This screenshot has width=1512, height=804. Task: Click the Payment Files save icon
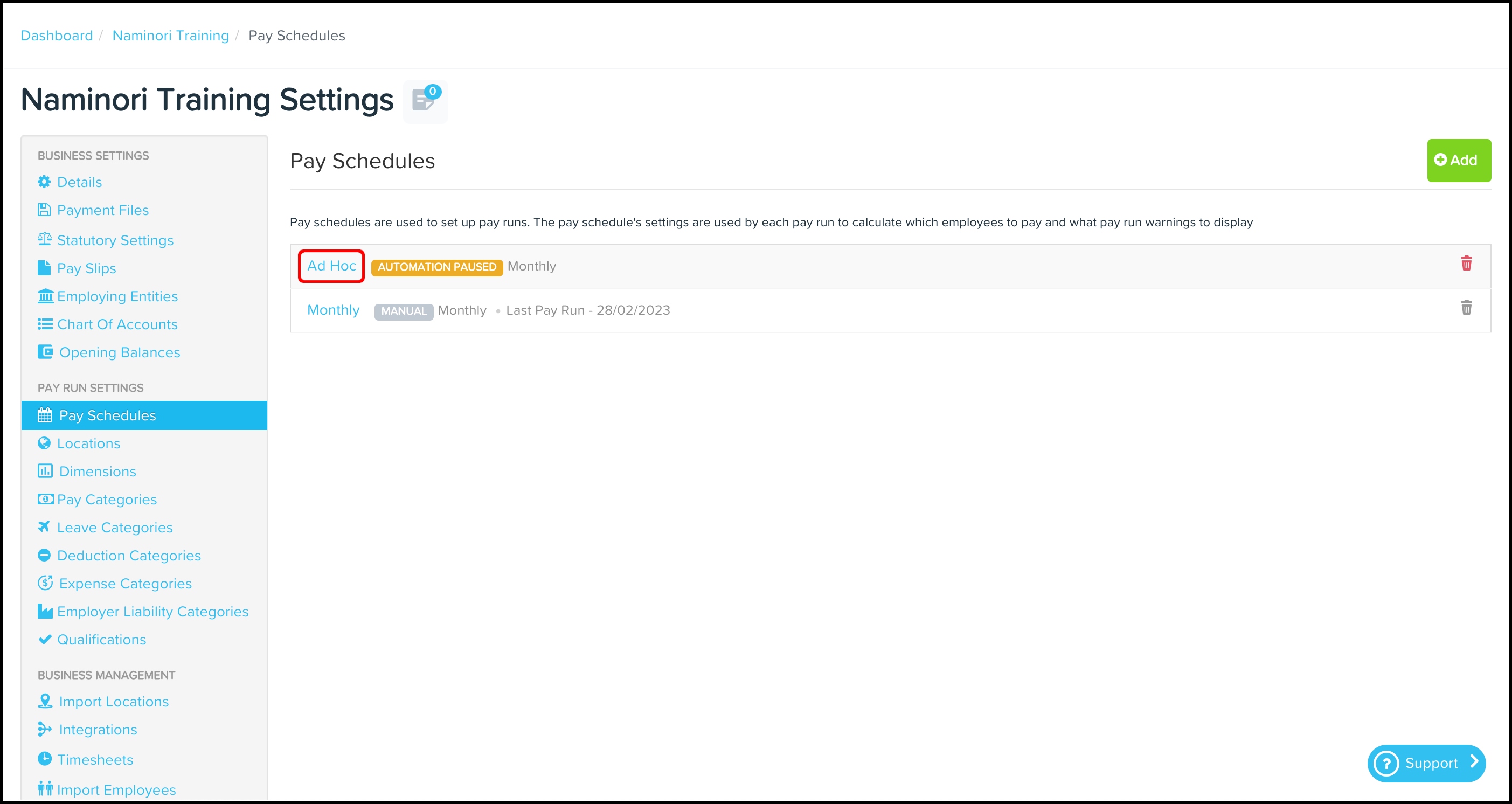(44, 210)
